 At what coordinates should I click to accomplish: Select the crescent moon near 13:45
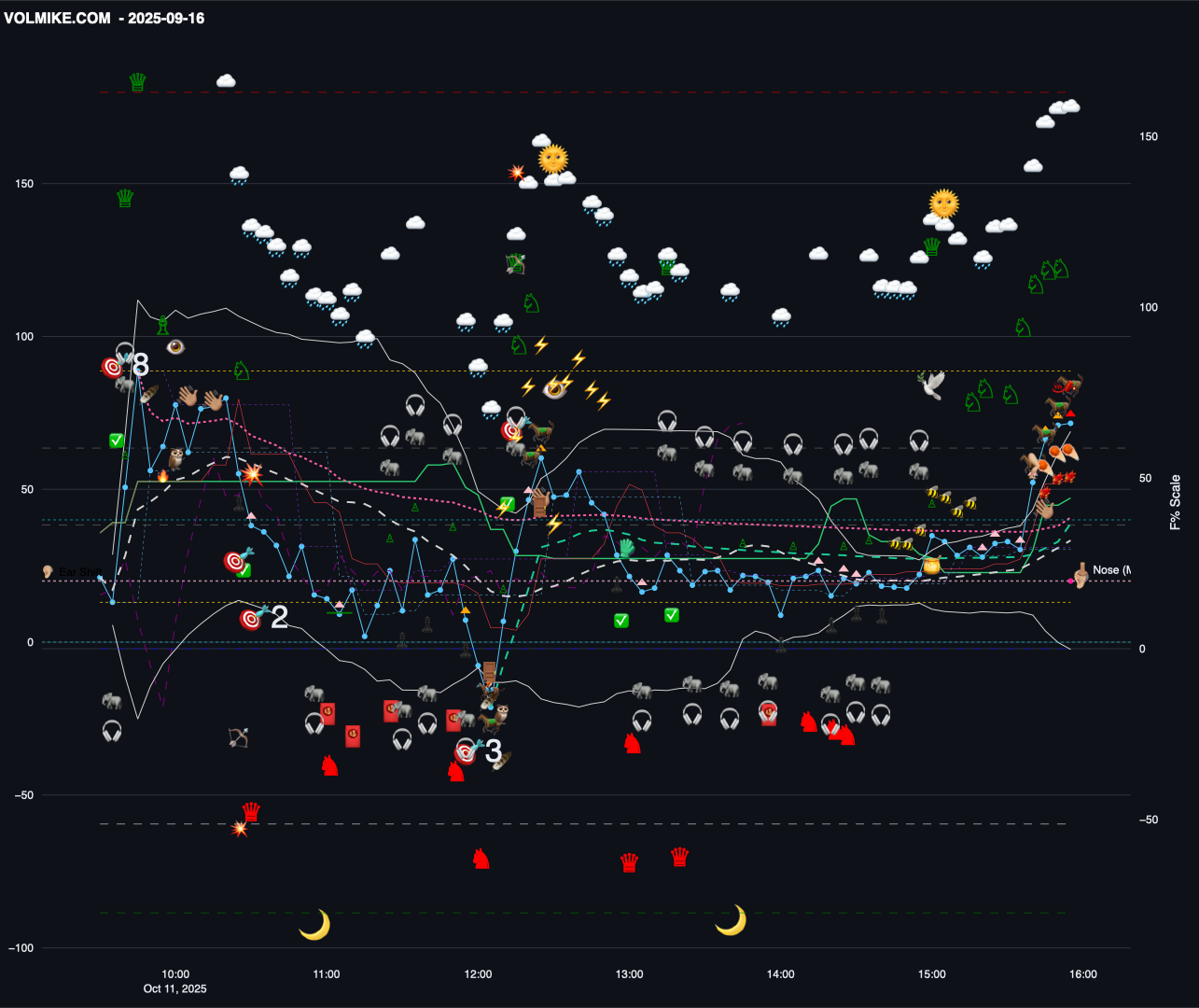click(x=731, y=920)
